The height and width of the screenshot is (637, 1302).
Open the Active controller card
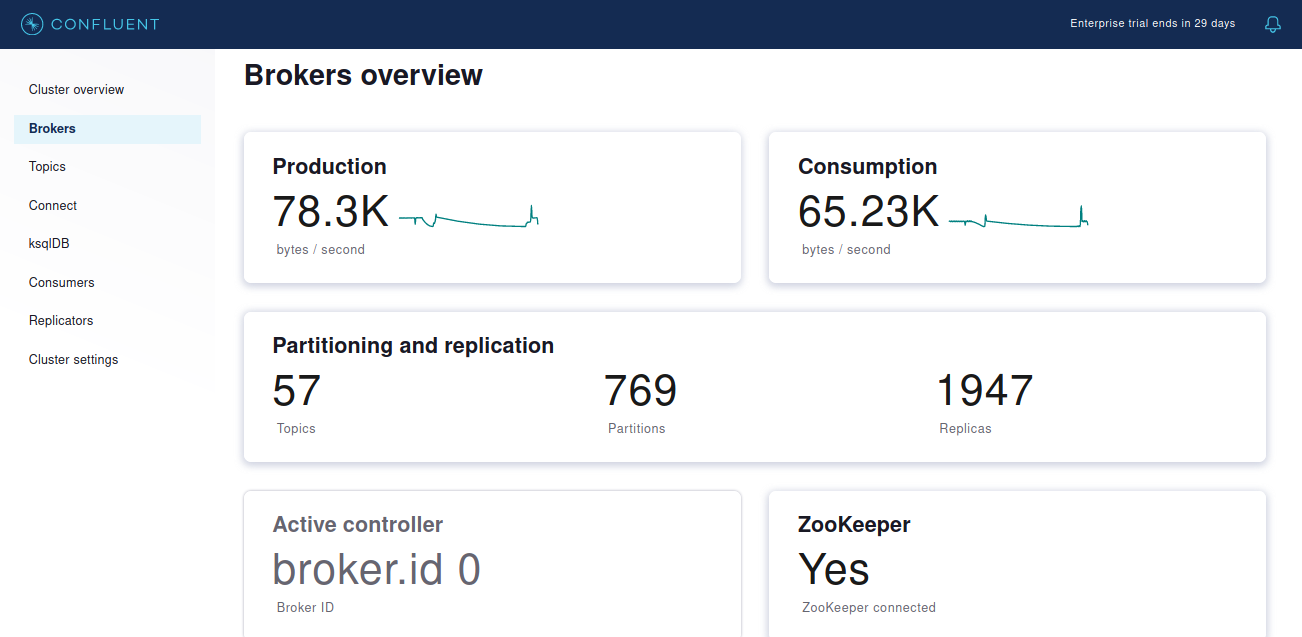point(492,565)
